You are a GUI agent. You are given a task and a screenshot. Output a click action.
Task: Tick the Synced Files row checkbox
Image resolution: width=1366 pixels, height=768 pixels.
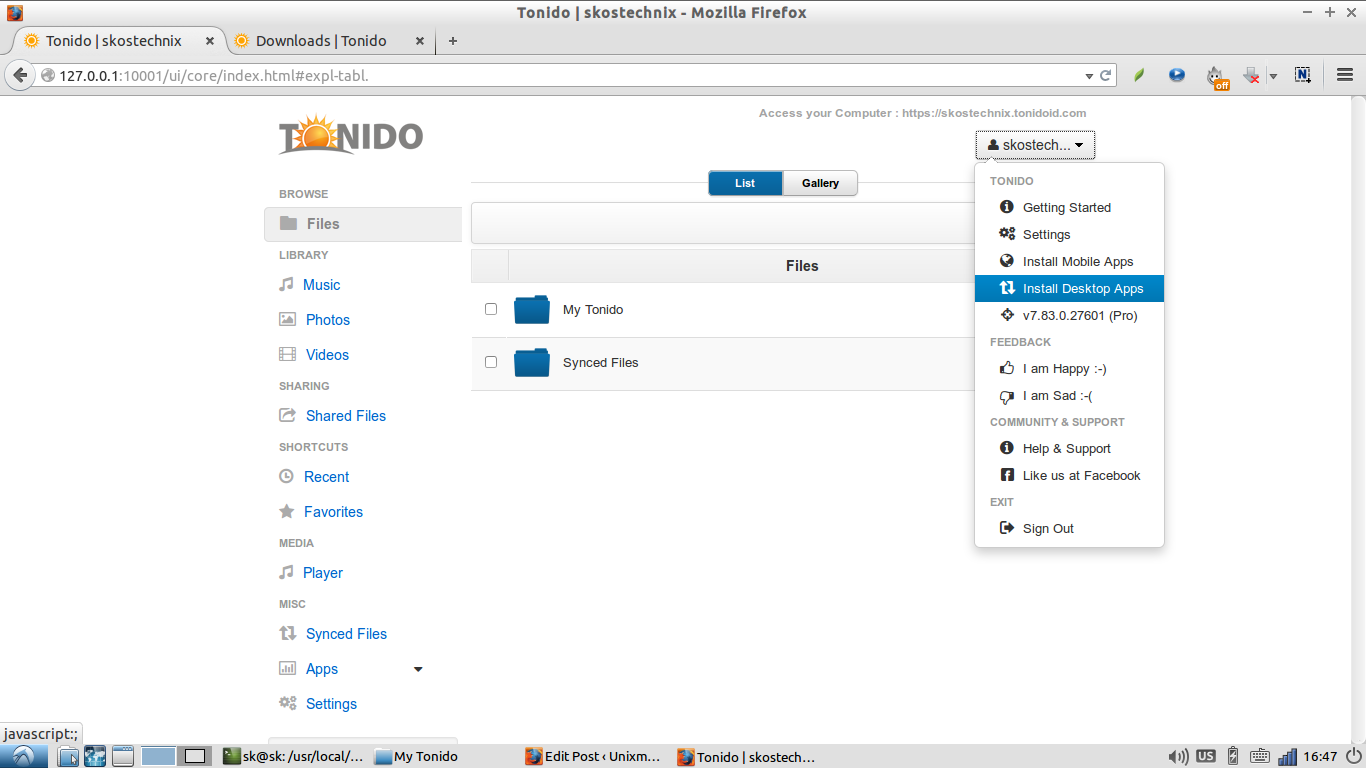491,362
